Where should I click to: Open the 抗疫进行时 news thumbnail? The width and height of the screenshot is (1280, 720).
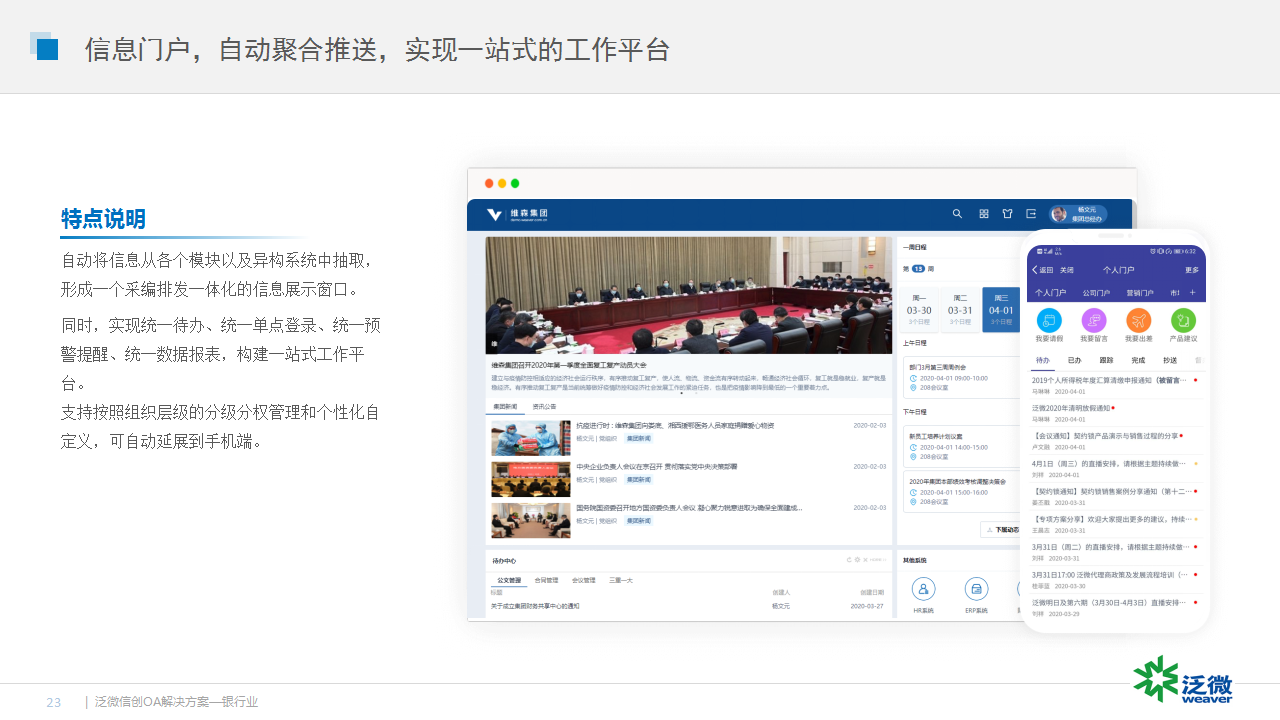[530, 438]
